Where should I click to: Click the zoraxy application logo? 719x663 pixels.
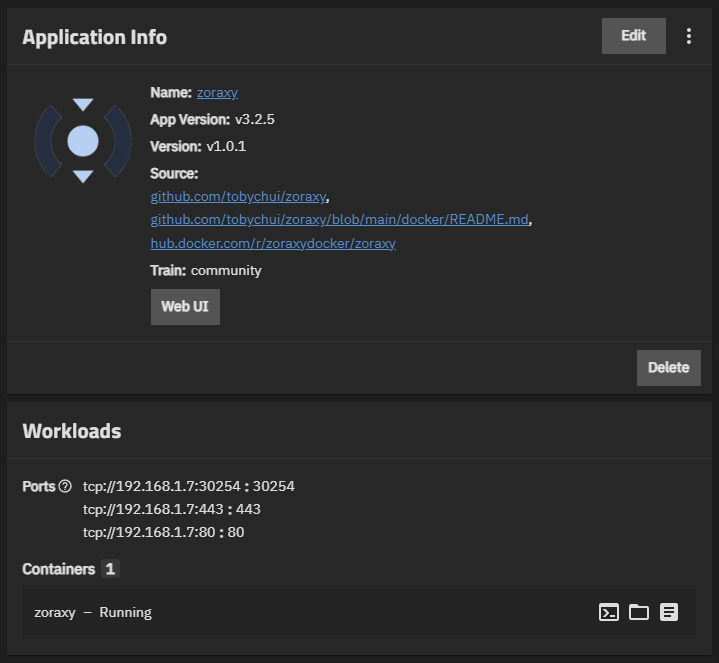[x=83, y=141]
